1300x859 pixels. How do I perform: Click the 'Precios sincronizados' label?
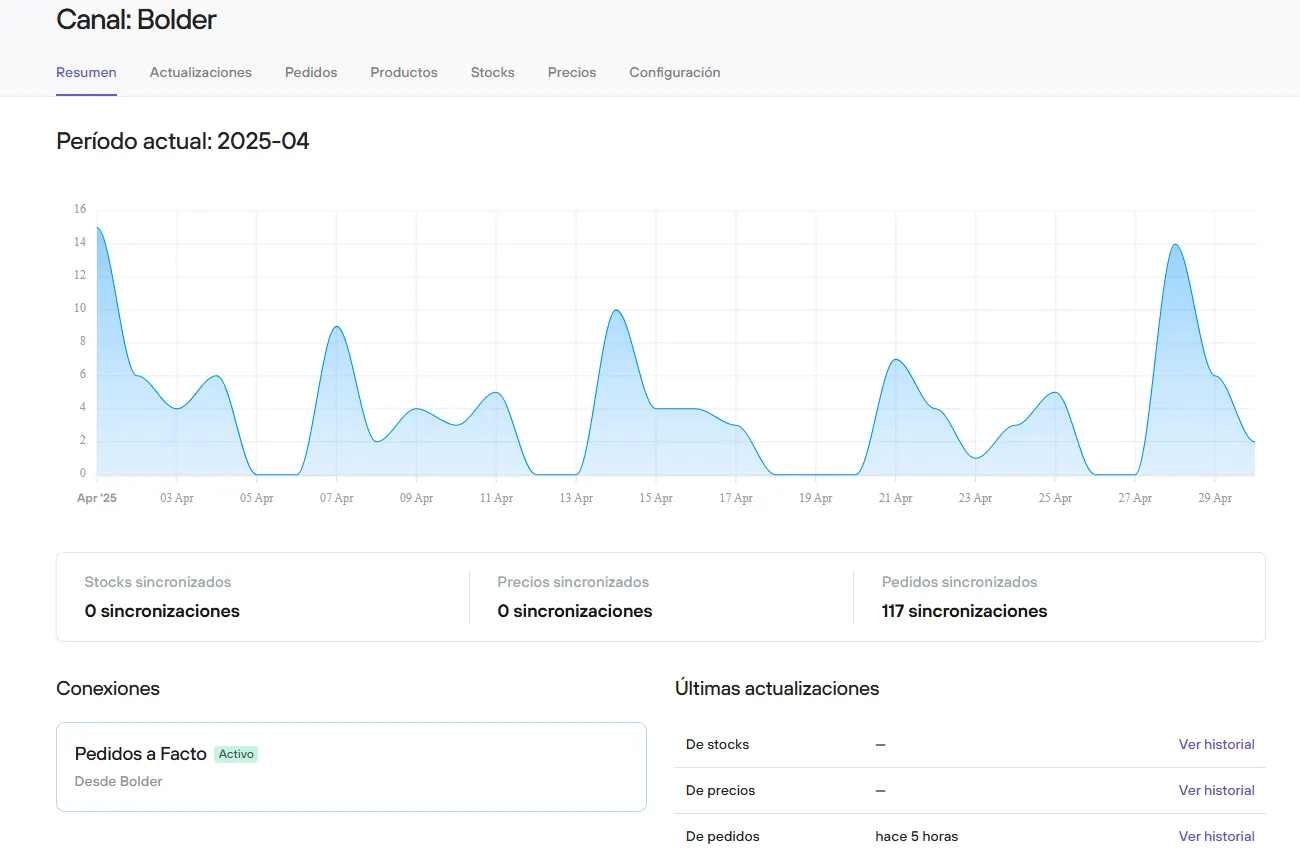pos(573,582)
